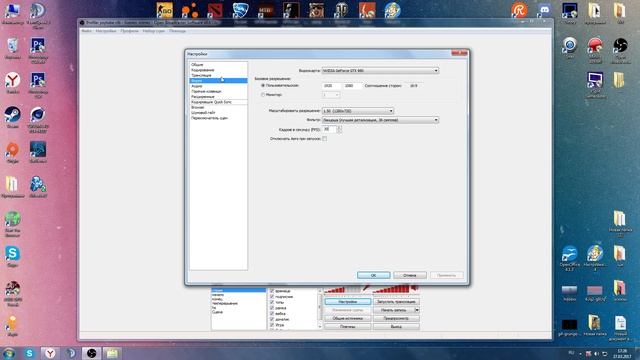This screenshot has width=640, height=360.
Task: Select the Монитор radio button
Action: [263, 95]
